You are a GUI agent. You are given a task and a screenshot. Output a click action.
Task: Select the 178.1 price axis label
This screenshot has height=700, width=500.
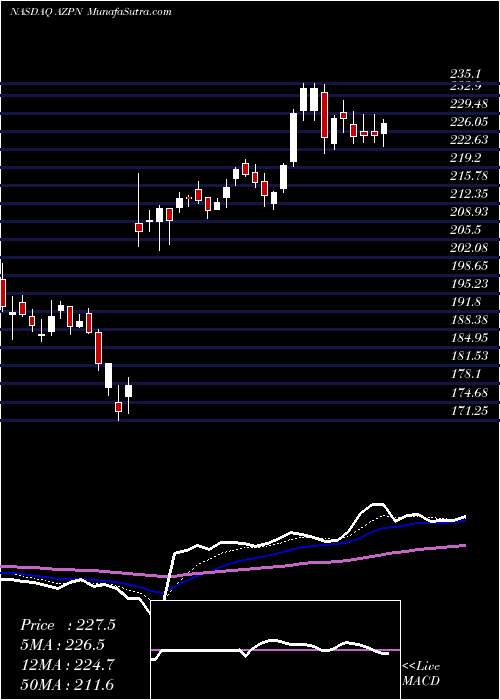(x=465, y=374)
